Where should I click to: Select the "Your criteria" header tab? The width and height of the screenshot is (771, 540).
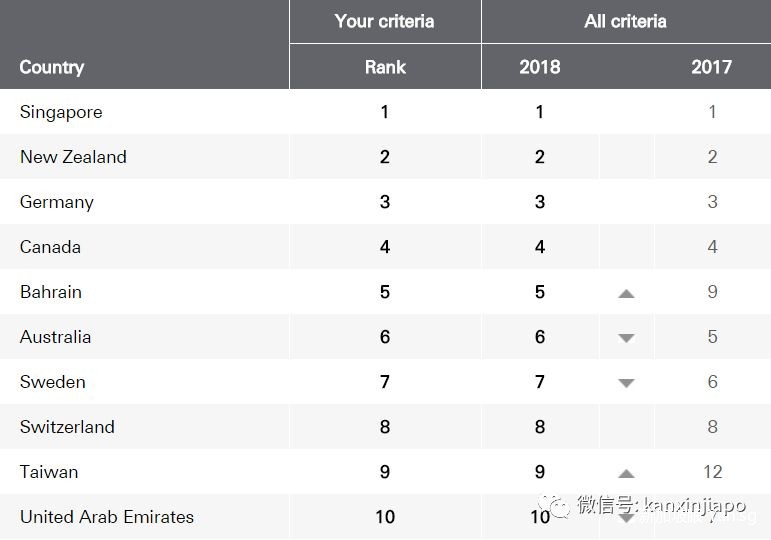coord(385,21)
